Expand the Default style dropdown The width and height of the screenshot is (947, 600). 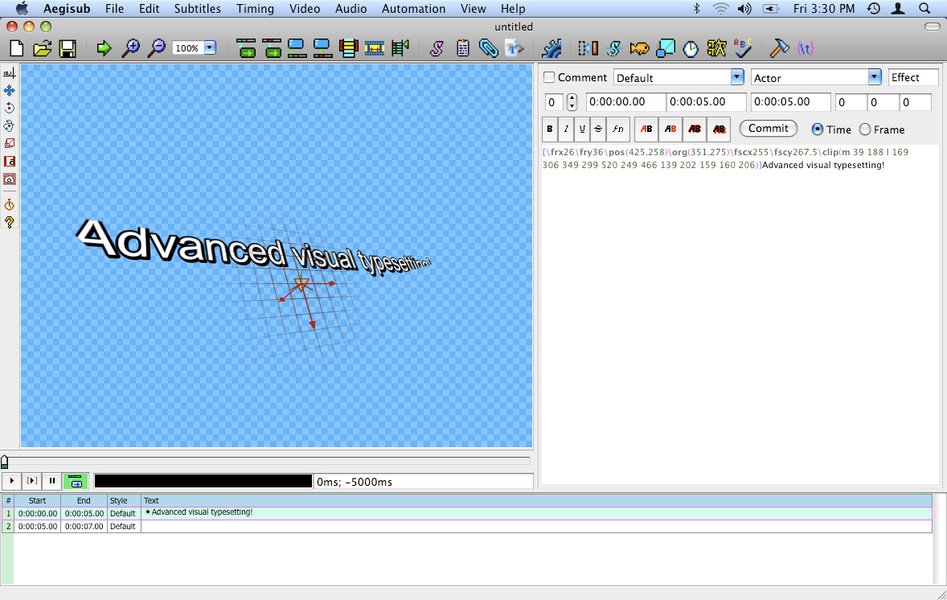pyautogui.click(x=737, y=77)
